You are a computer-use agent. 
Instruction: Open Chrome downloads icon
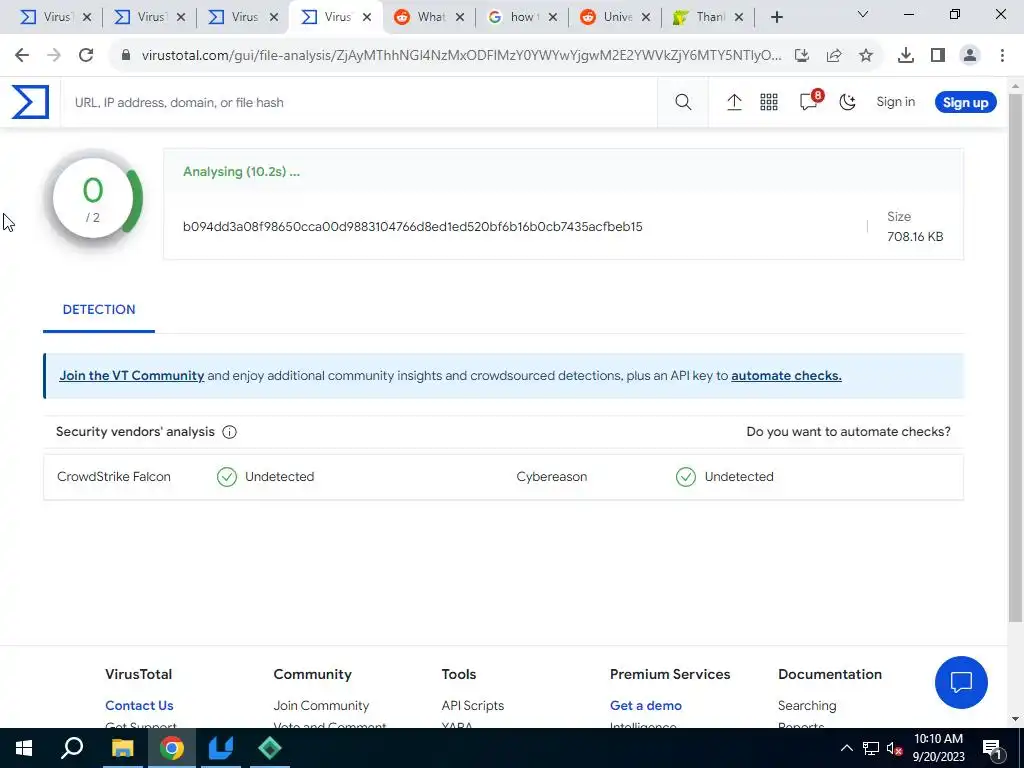pyautogui.click(x=906, y=56)
